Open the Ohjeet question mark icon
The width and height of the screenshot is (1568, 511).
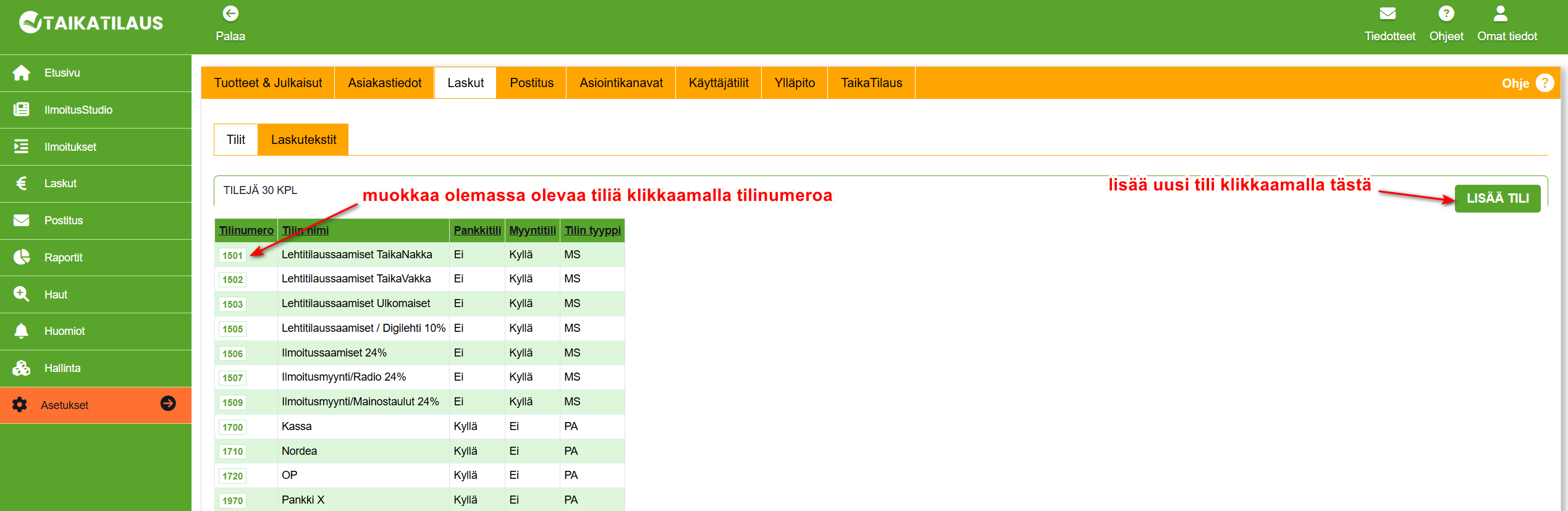(x=1446, y=14)
